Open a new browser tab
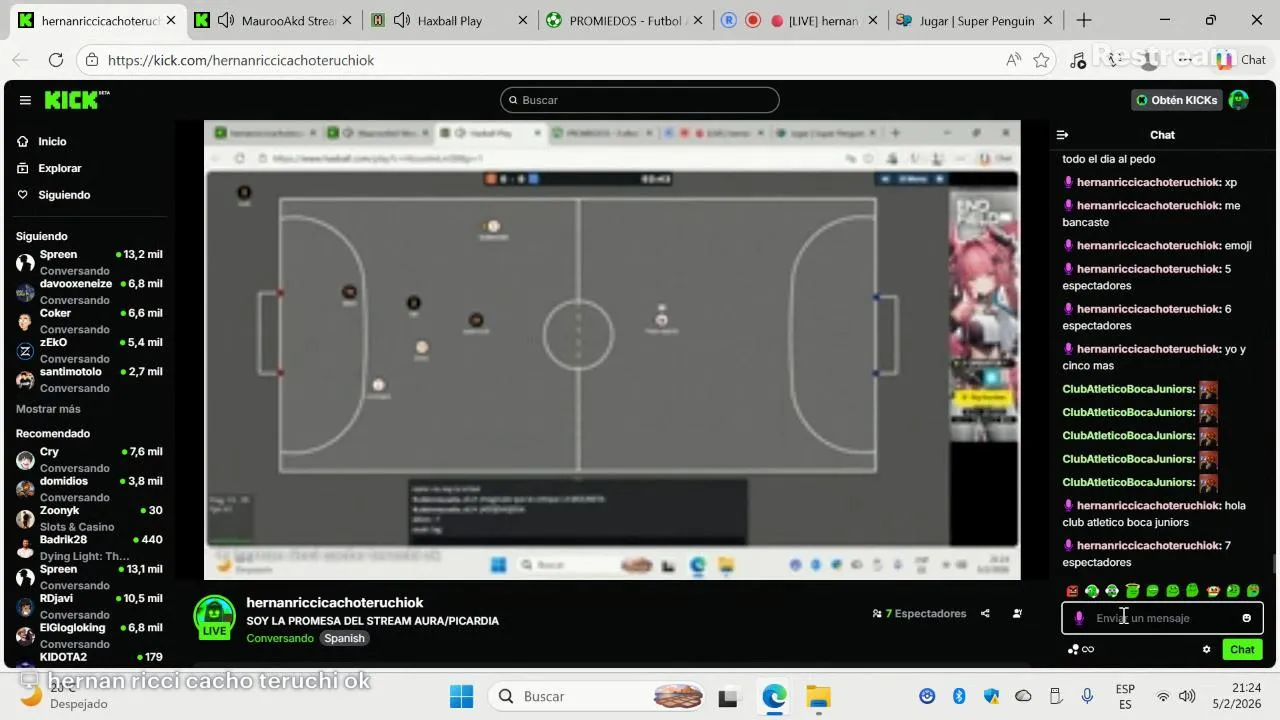The image size is (1280, 720). 1084,20
